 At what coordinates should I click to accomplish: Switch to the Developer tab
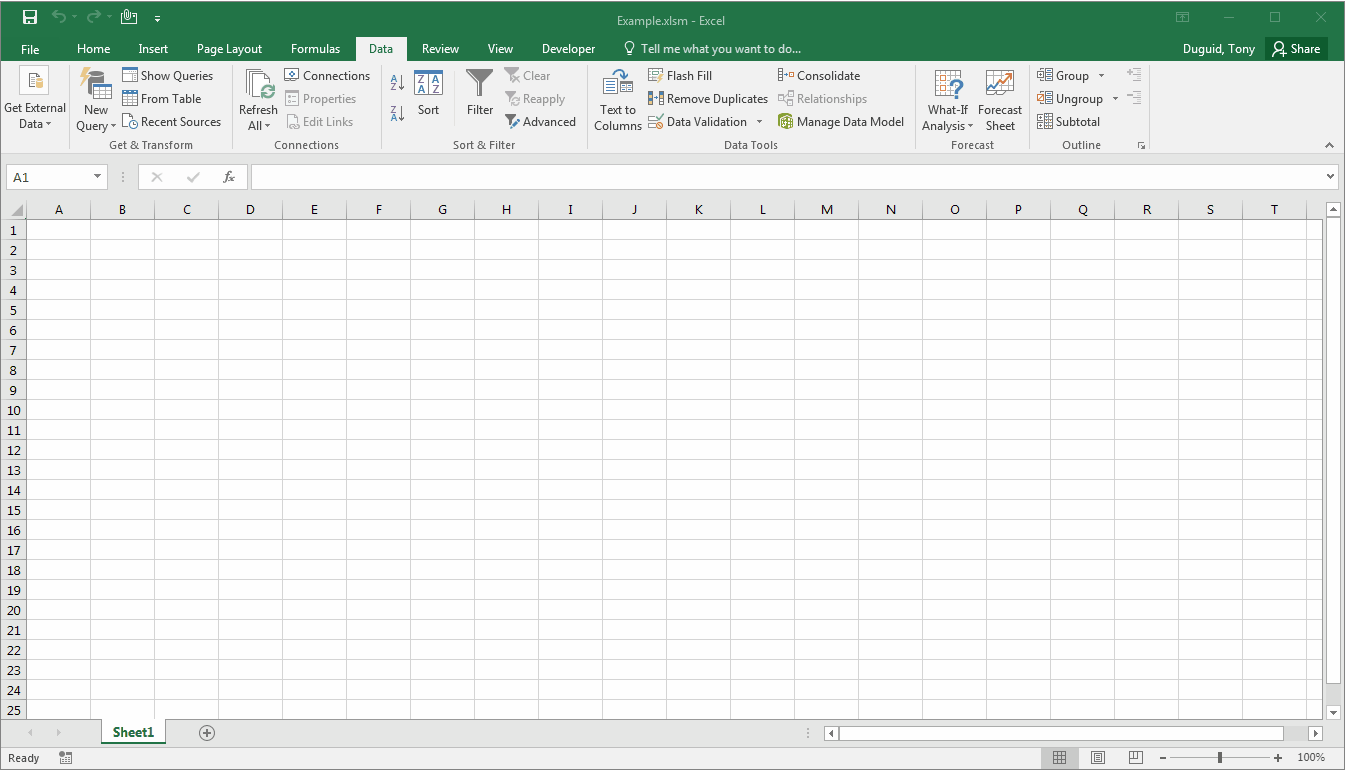[x=567, y=48]
